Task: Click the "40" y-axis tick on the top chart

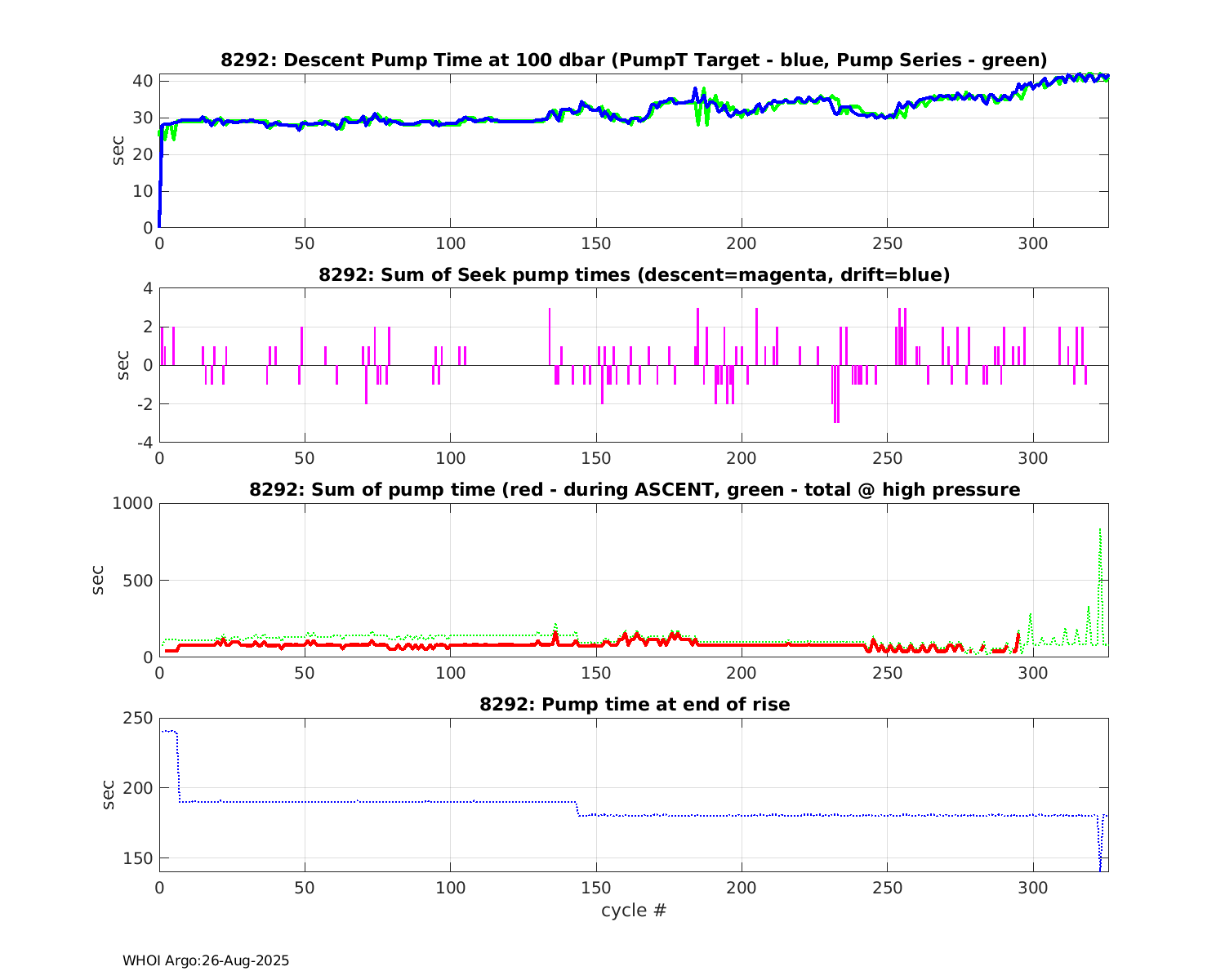Action: (x=143, y=81)
